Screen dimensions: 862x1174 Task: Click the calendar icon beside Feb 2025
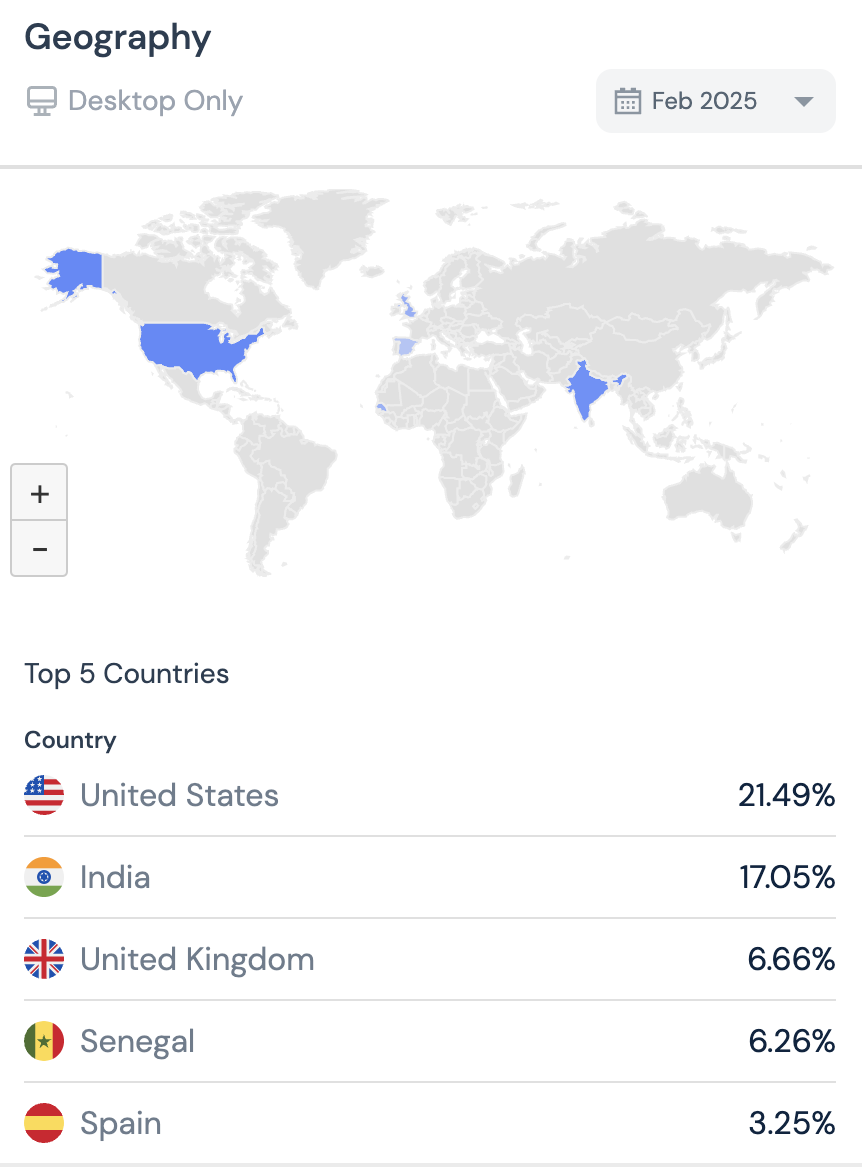627,101
